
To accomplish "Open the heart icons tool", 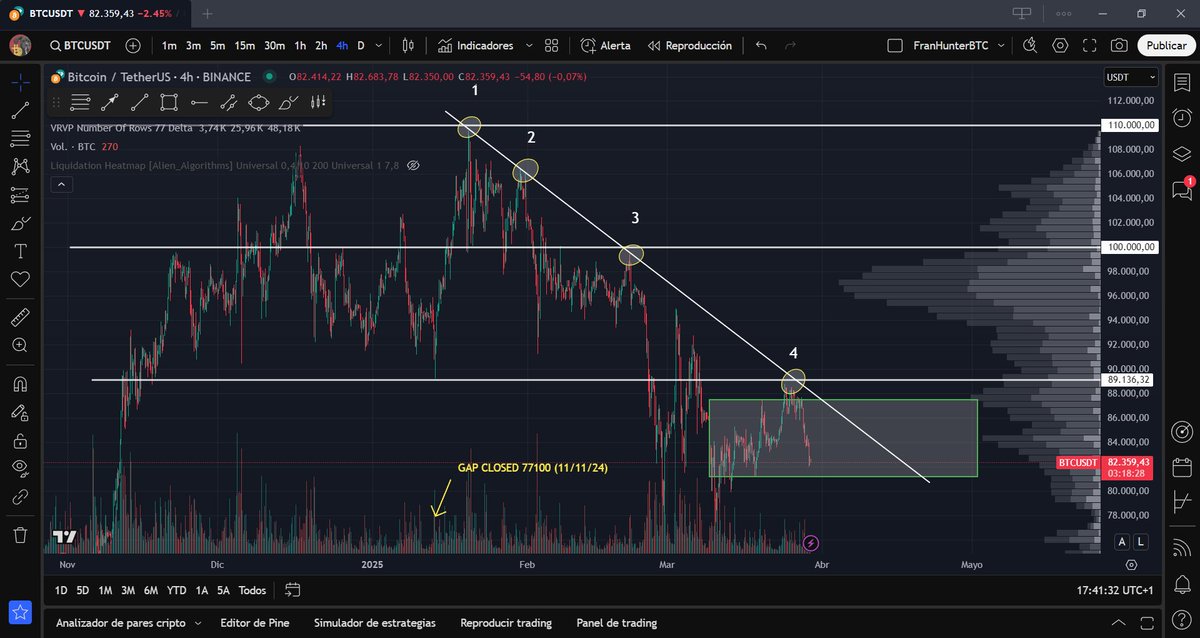I will point(20,279).
